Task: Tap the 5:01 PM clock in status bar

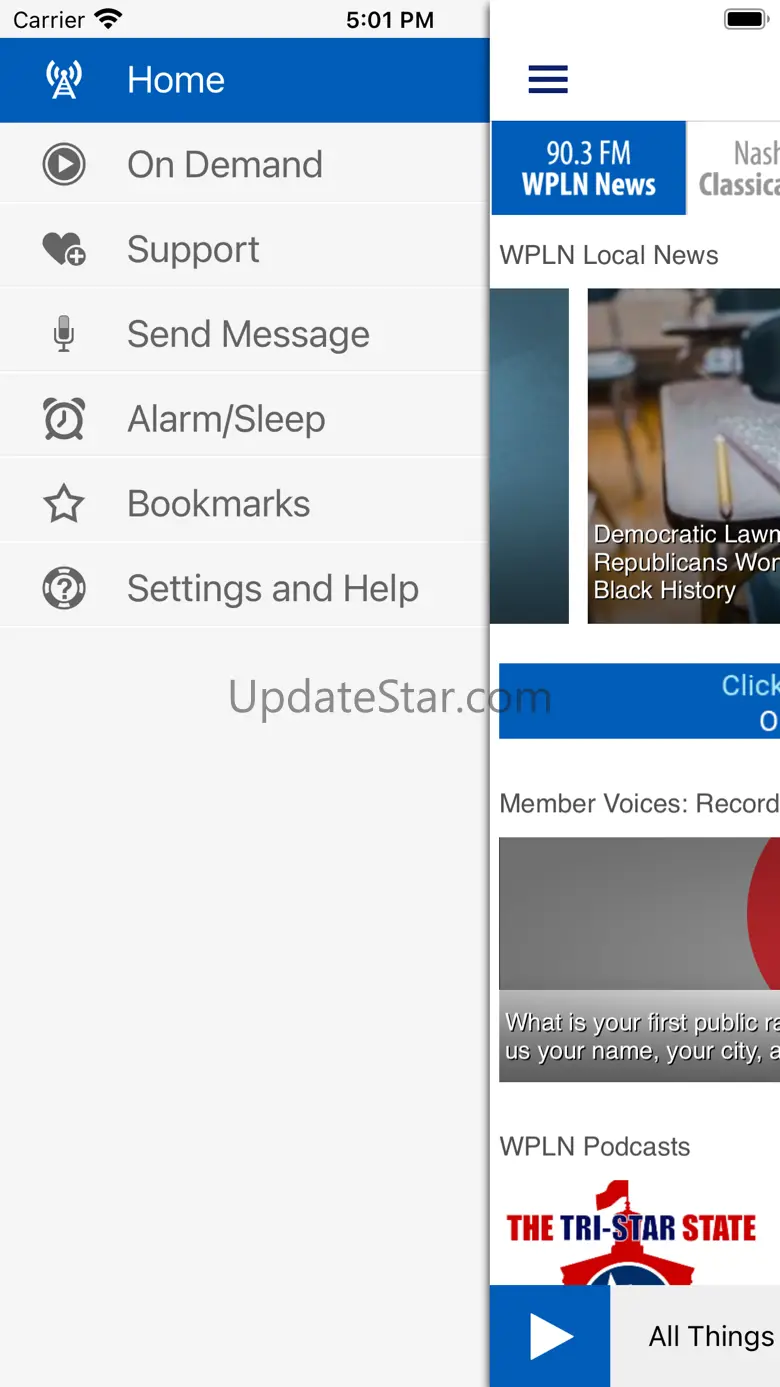Action: coord(390,19)
